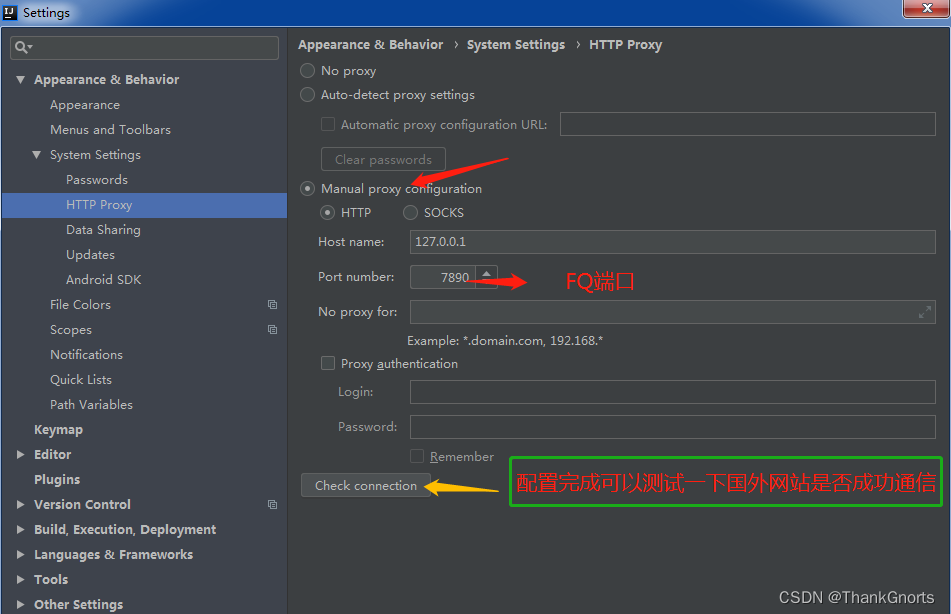Click the project-scope icon next to Scopes
The height and width of the screenshot is (614, 951).
(x=272, y=329)
